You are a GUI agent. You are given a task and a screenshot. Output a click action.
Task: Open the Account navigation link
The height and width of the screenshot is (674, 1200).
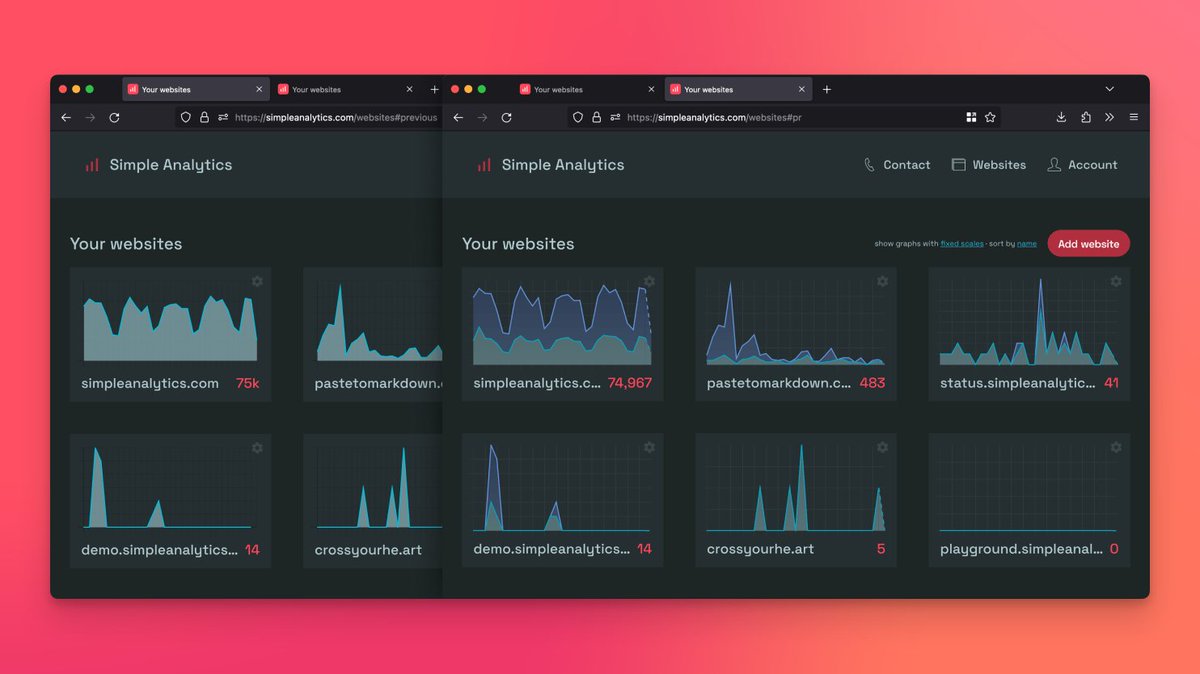pos(1082,165)
